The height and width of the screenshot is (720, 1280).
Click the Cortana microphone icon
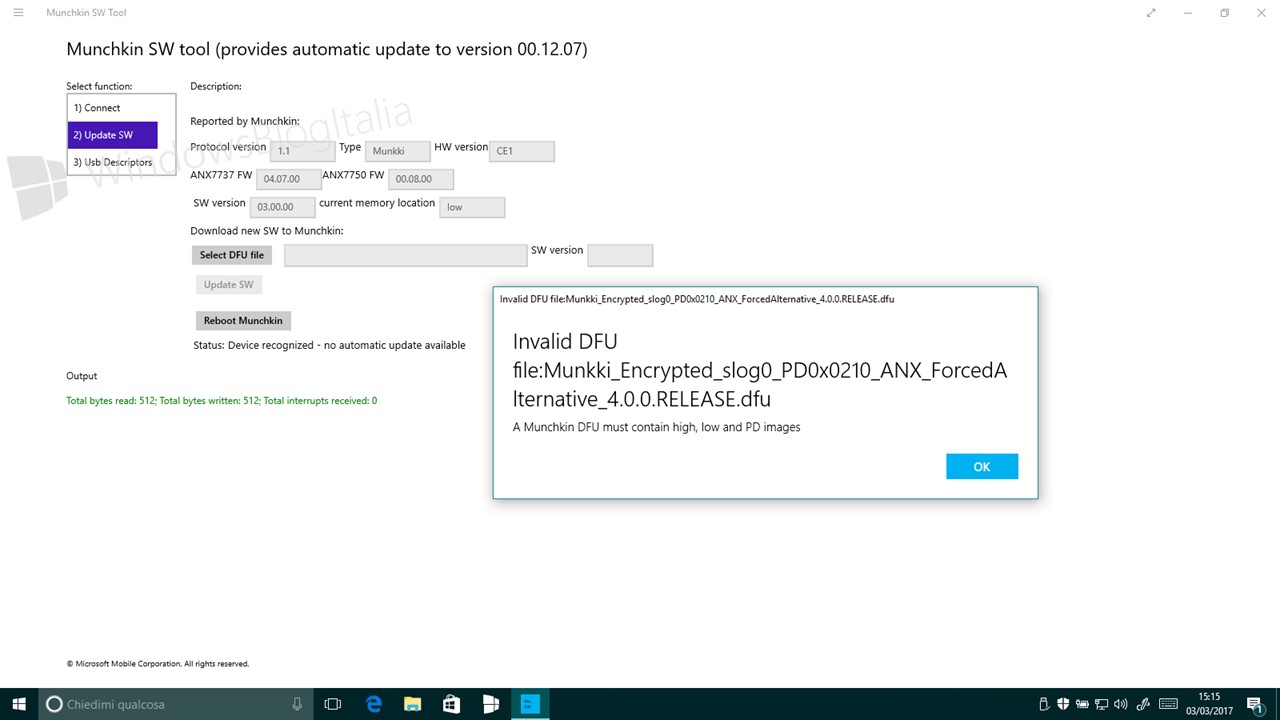pyautogui.click(x=297, y=704)
